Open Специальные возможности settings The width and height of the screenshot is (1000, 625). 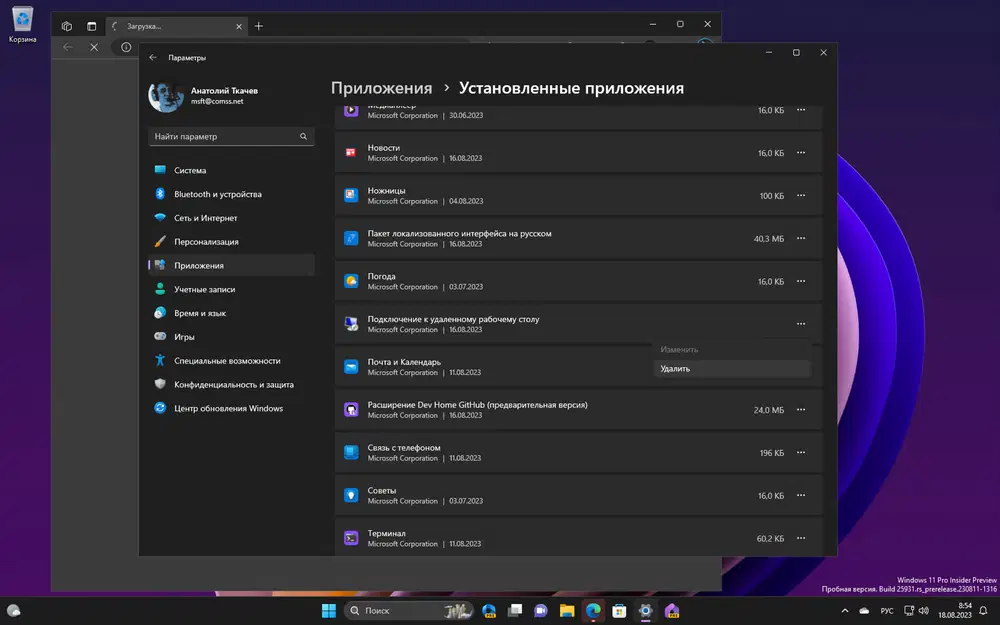232,360
